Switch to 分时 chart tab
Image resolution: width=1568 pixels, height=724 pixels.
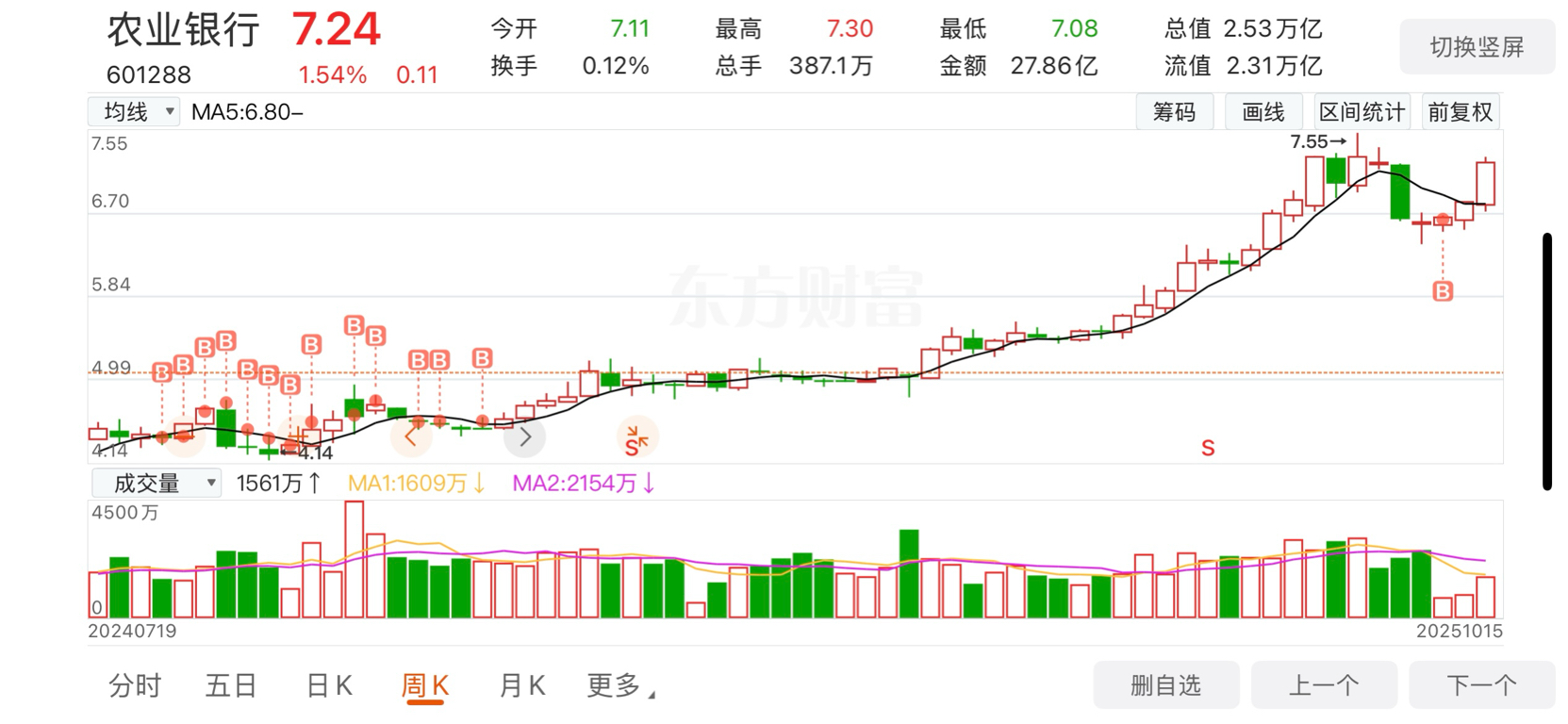pos(135,685)
